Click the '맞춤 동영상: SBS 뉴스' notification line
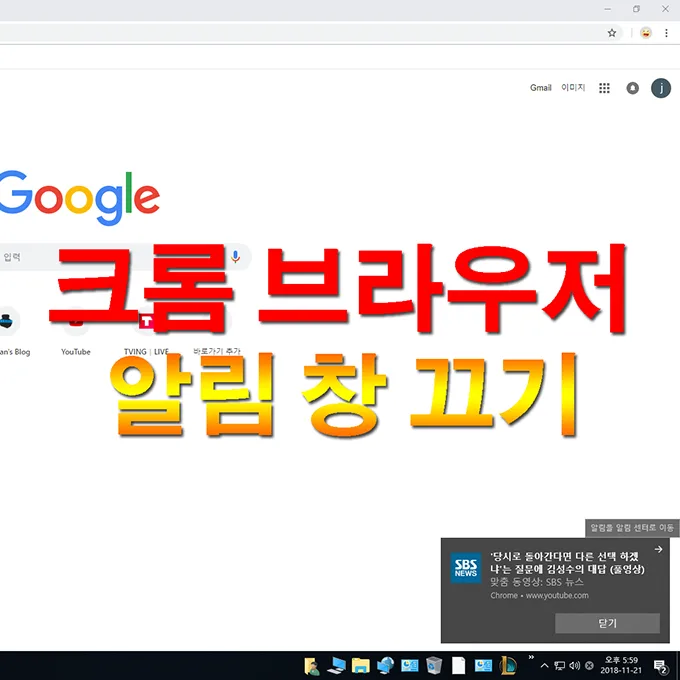The image size is (680, 680). (x=537, y=582)
